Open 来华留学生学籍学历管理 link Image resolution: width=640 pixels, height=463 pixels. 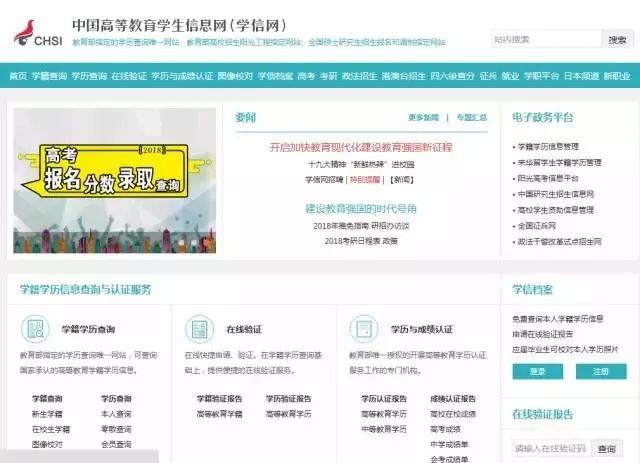pos(560,162)
